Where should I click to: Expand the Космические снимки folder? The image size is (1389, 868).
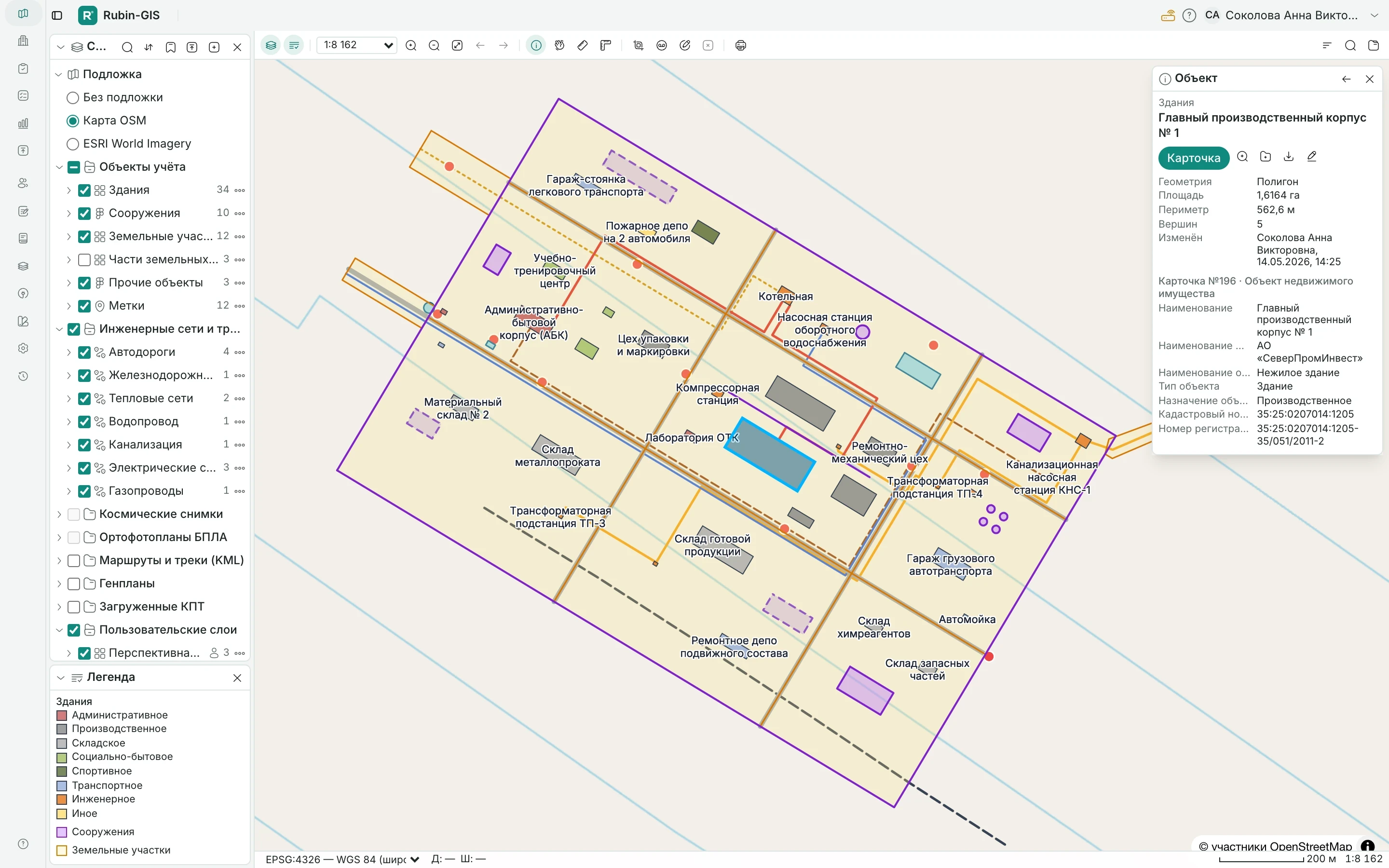click(59, 515)
